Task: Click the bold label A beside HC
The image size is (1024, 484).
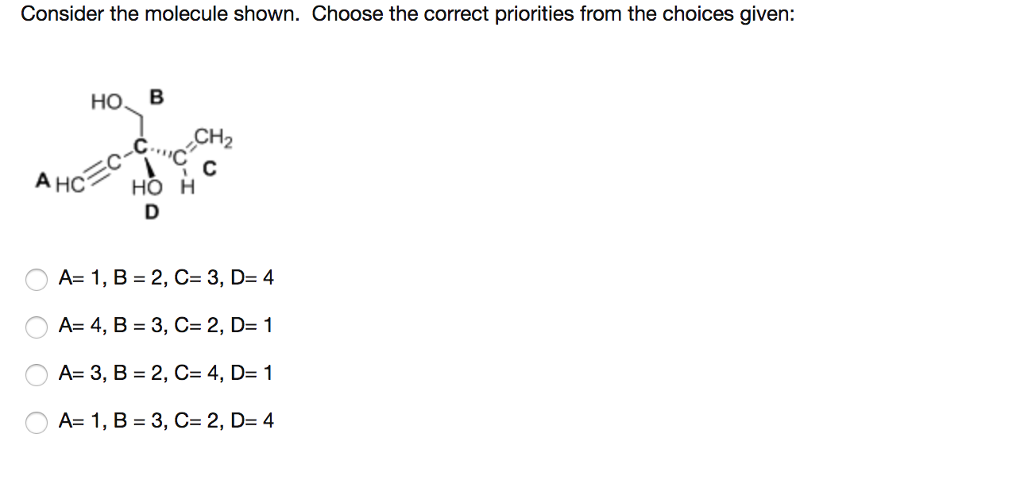Action: (42, 180)
